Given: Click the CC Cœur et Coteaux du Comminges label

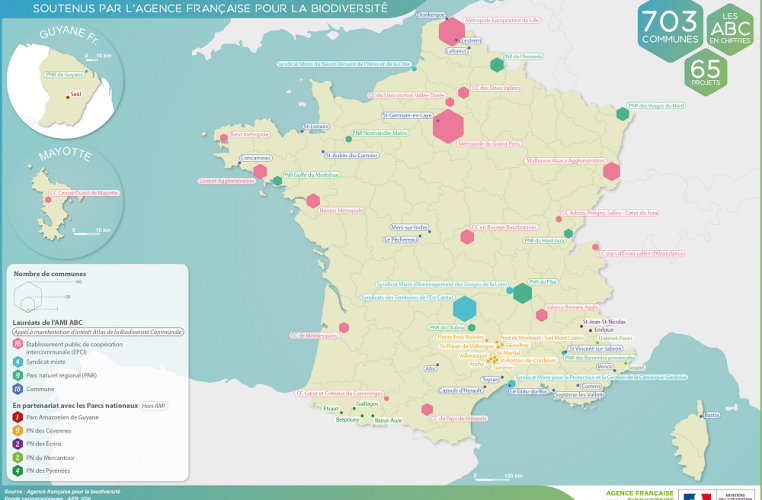Looking at the screenshot, I should point(340,393).
